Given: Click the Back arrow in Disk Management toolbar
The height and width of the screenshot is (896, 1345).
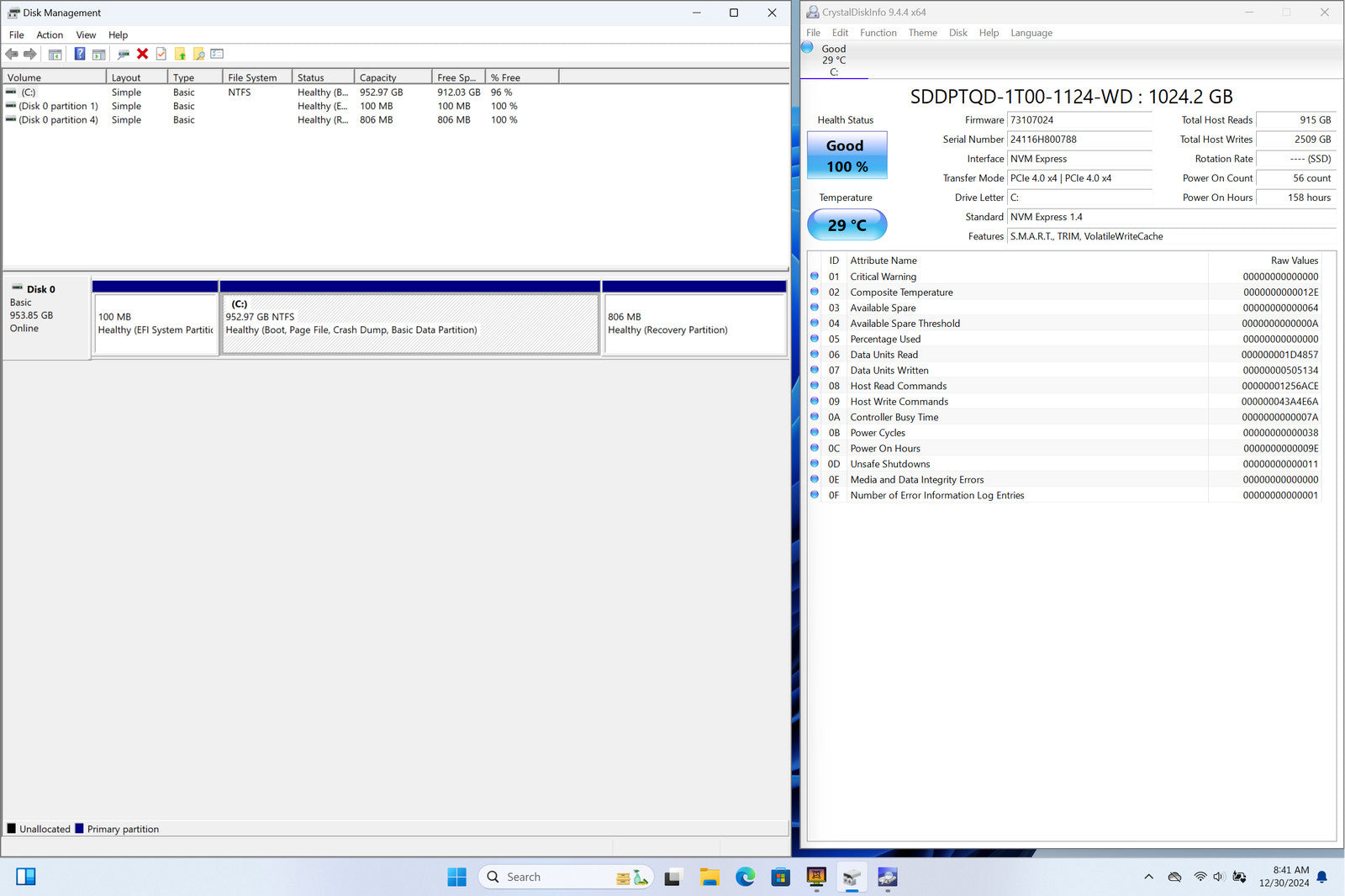Looking at the screenshot, I should coord(12,54).
